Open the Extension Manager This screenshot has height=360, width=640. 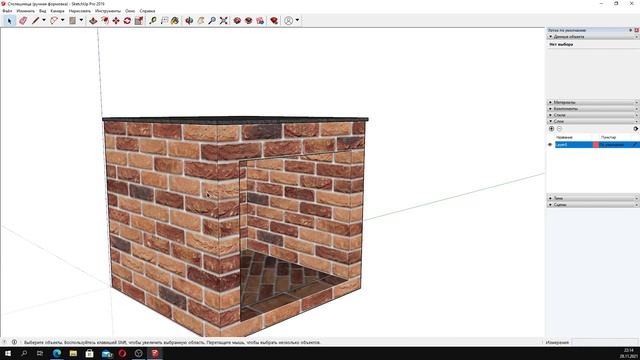point(274,20)
